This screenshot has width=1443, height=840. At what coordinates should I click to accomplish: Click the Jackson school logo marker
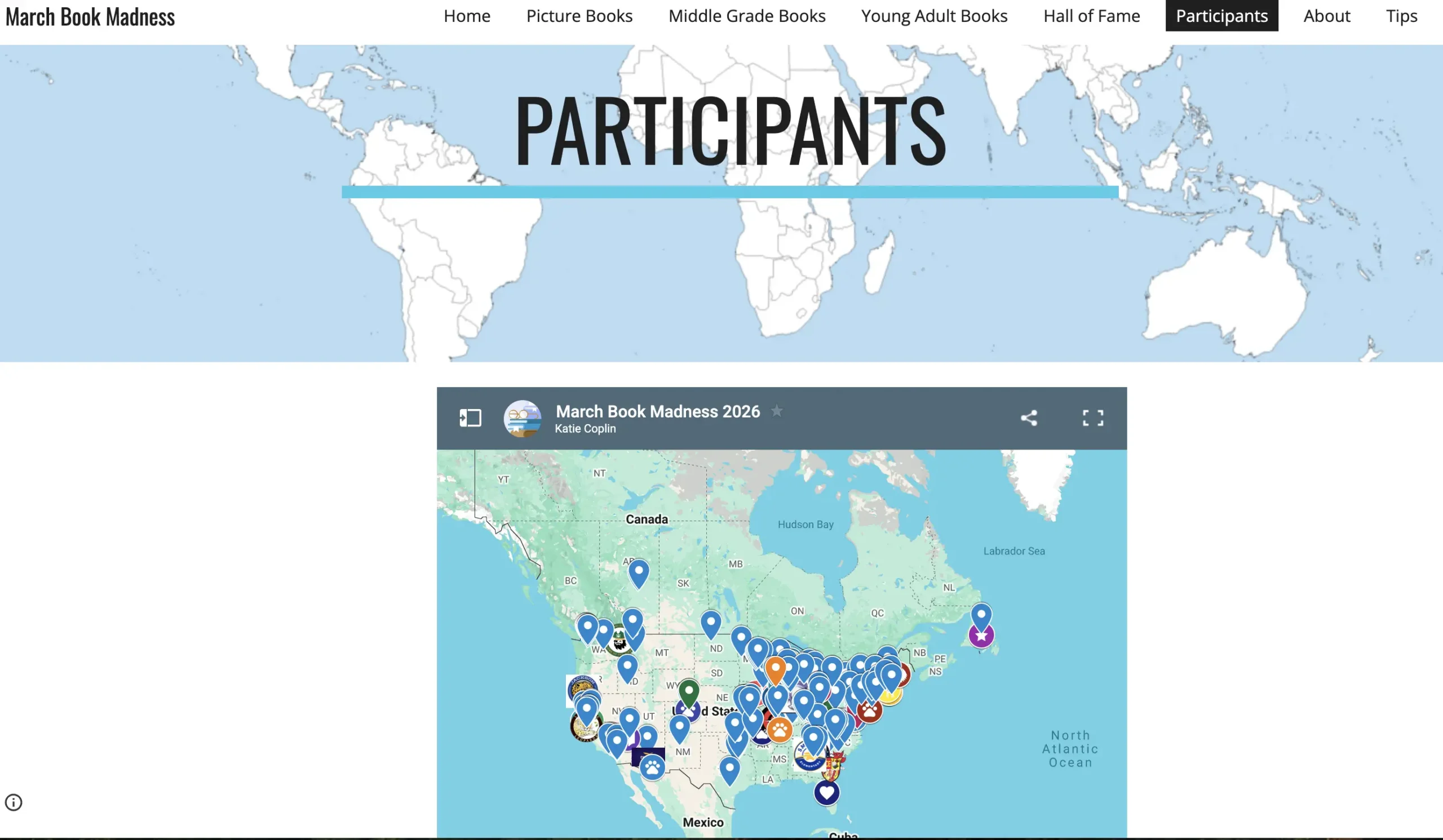coord(579,685)
